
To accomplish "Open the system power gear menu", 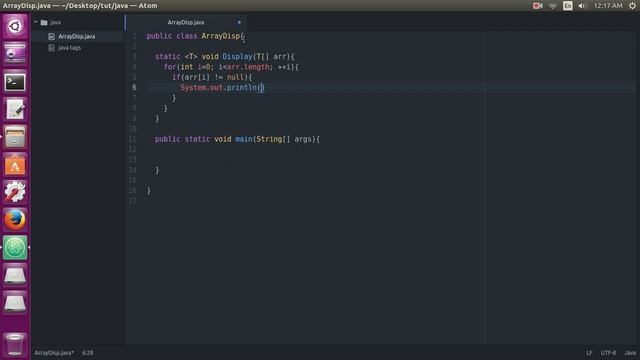I will point(632,6).
